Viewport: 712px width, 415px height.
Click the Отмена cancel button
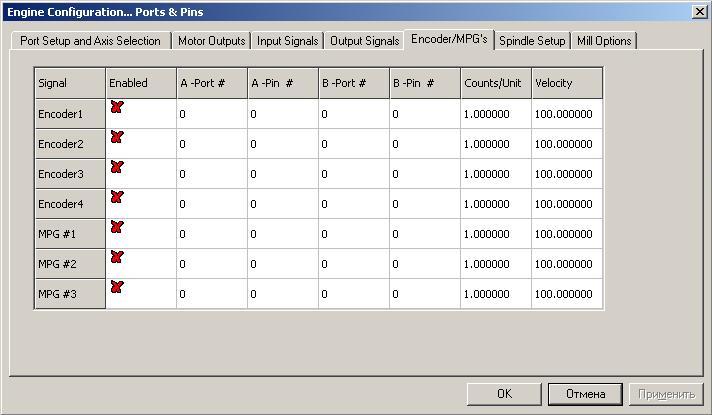585,394
